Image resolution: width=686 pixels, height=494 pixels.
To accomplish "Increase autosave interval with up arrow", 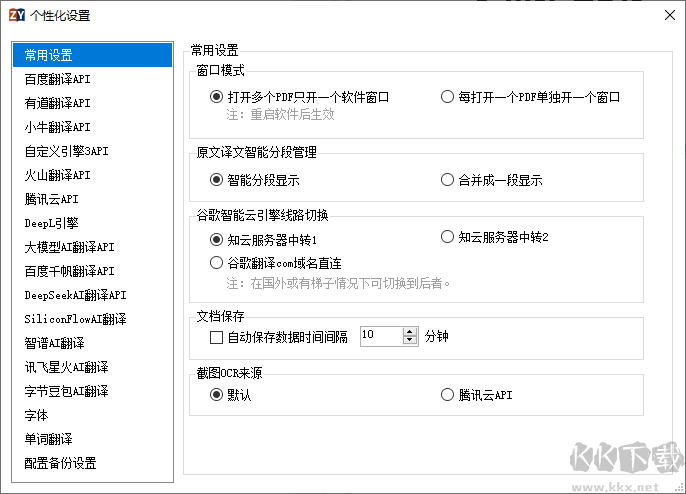I will click(410, 332).
